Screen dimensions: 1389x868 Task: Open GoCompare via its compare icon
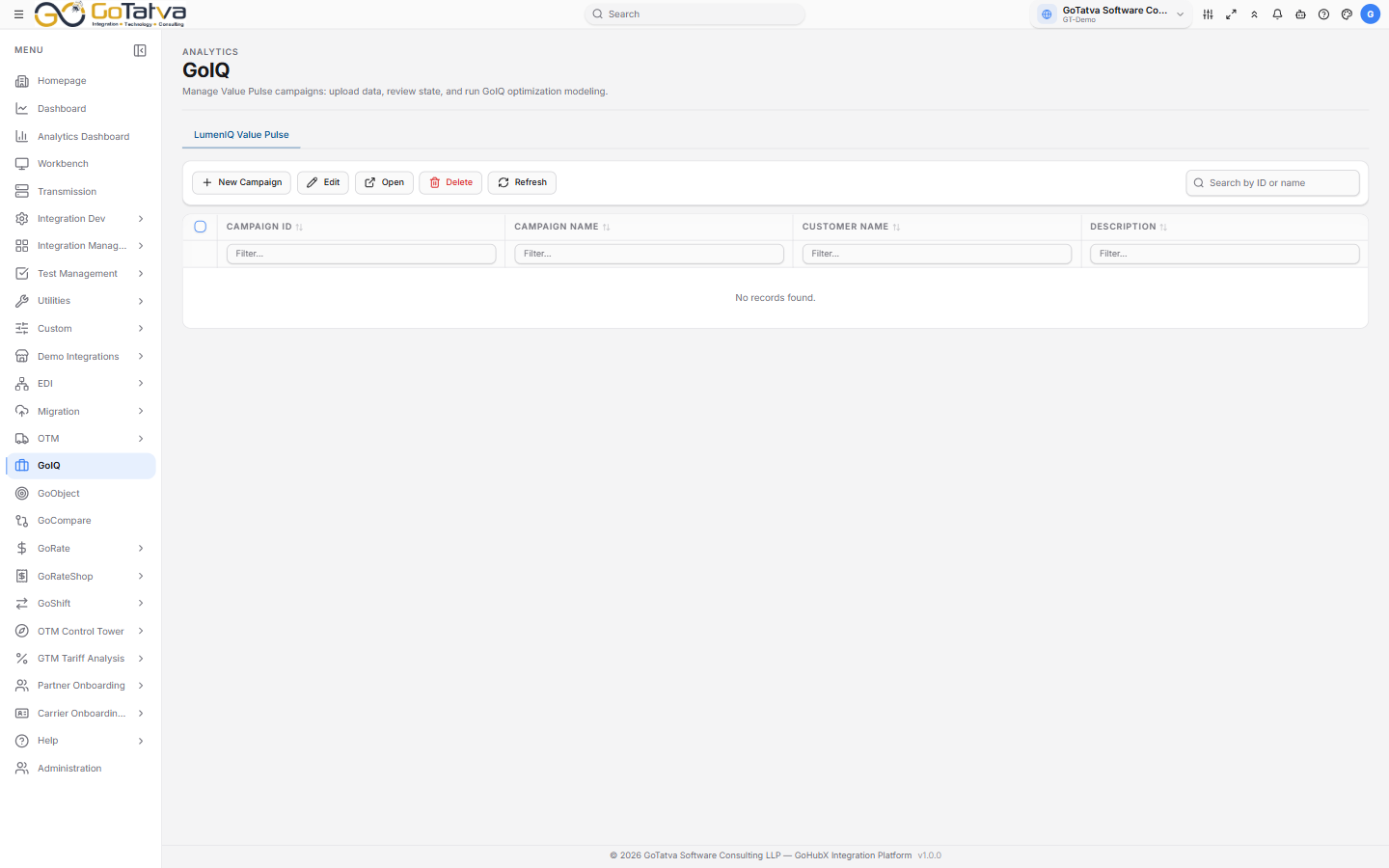[x=22, y=521]
